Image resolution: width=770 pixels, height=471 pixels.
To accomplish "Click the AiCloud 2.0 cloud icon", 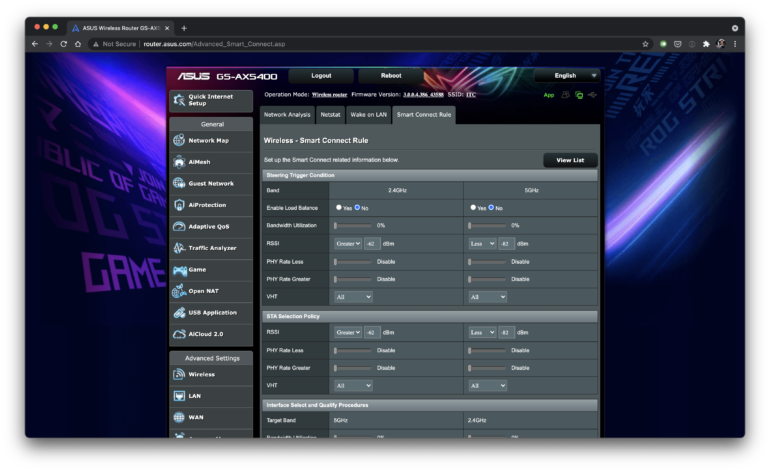I will (x=180, y=334).
